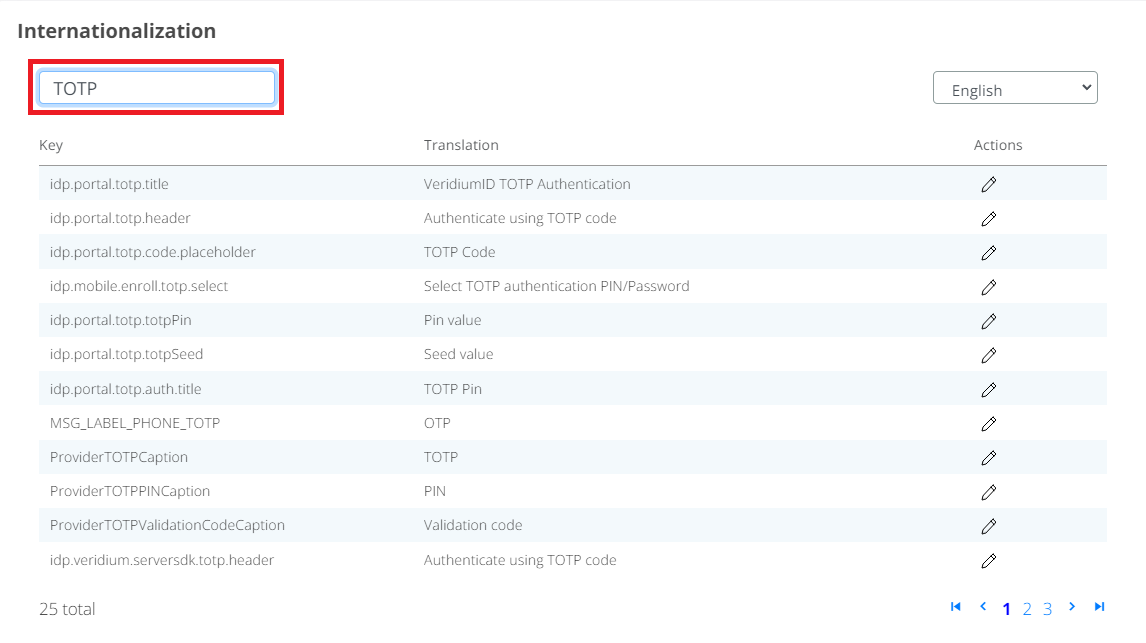Edit the Seed value translation
The height and width of the screenshot is (643, 1146).
pyautogui.click(x=988, y=355)
